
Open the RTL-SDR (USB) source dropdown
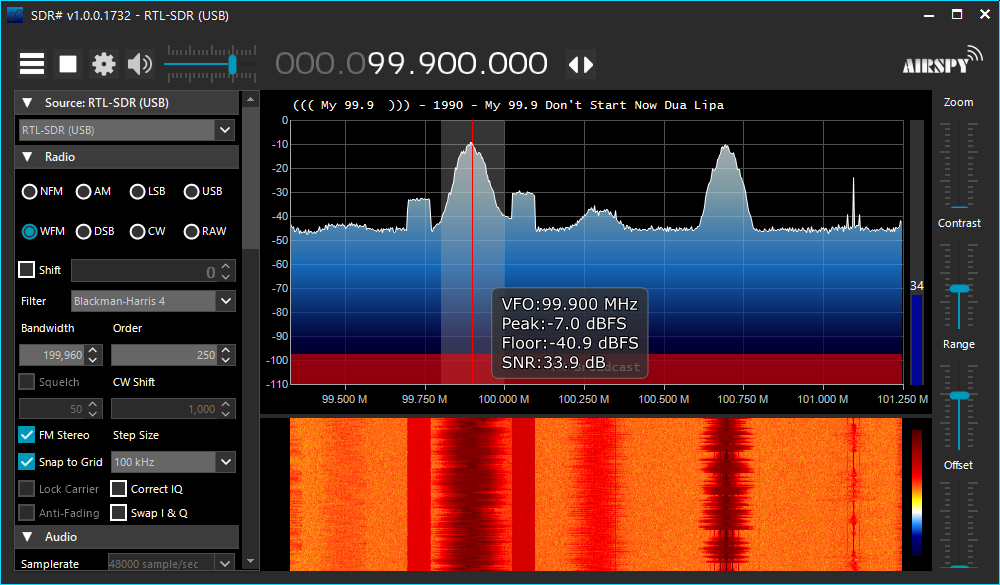pyautogui.click(x=224, y=130)
